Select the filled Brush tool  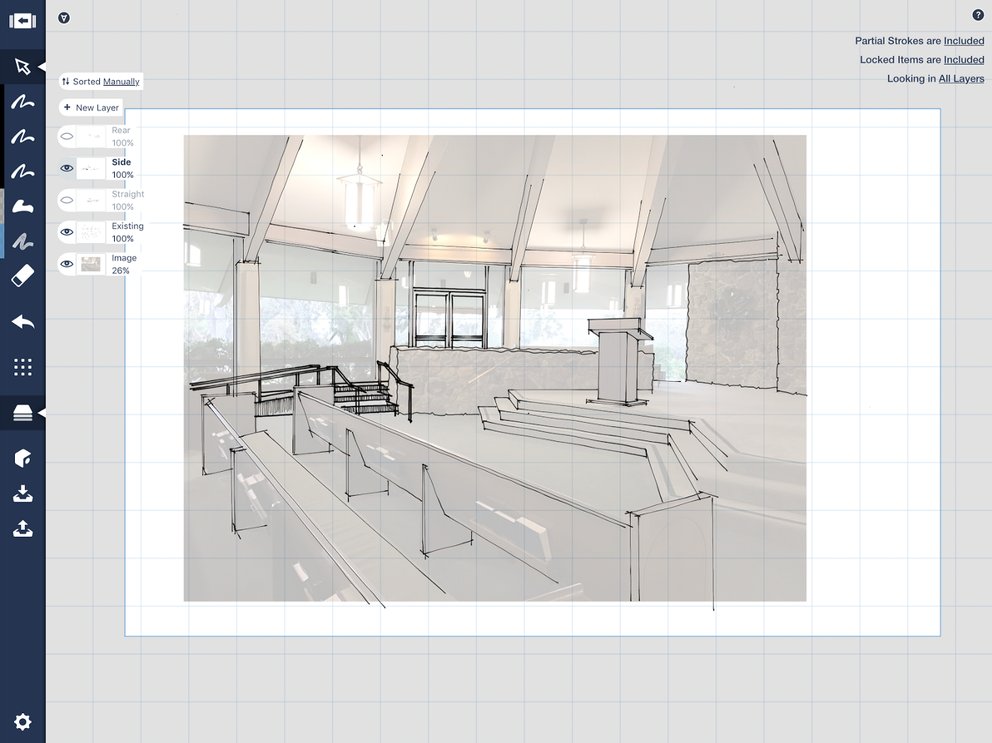click(22, 207)
